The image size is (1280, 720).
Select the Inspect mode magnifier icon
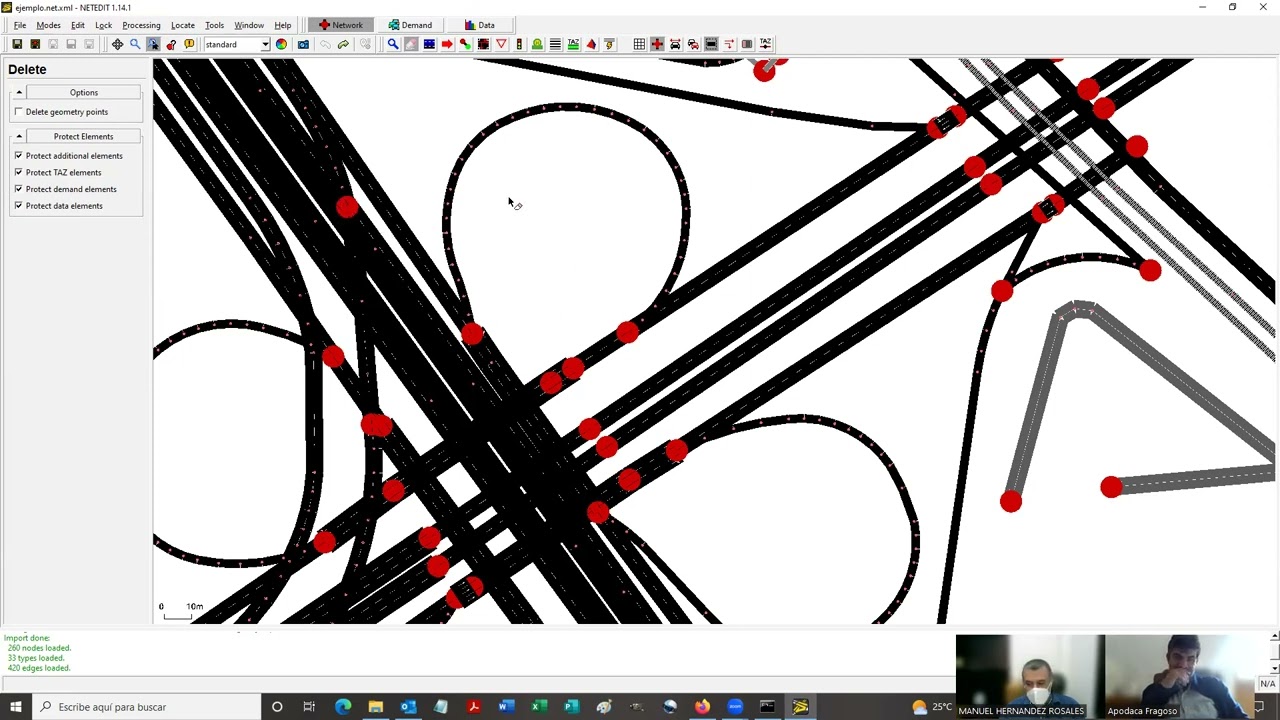click(x=393, y=44)
